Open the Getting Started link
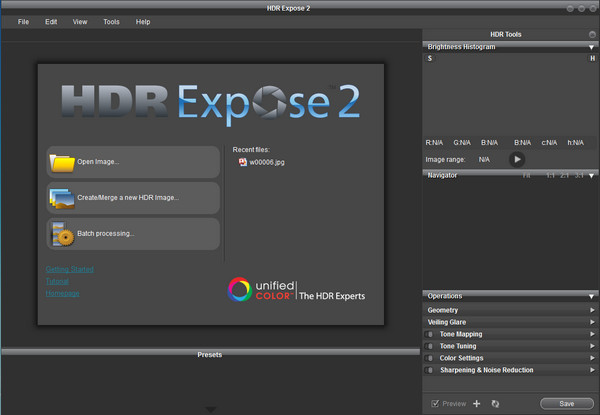Image resolution: width=600 pixels, height=415 pixels. [x=70, y=269]
